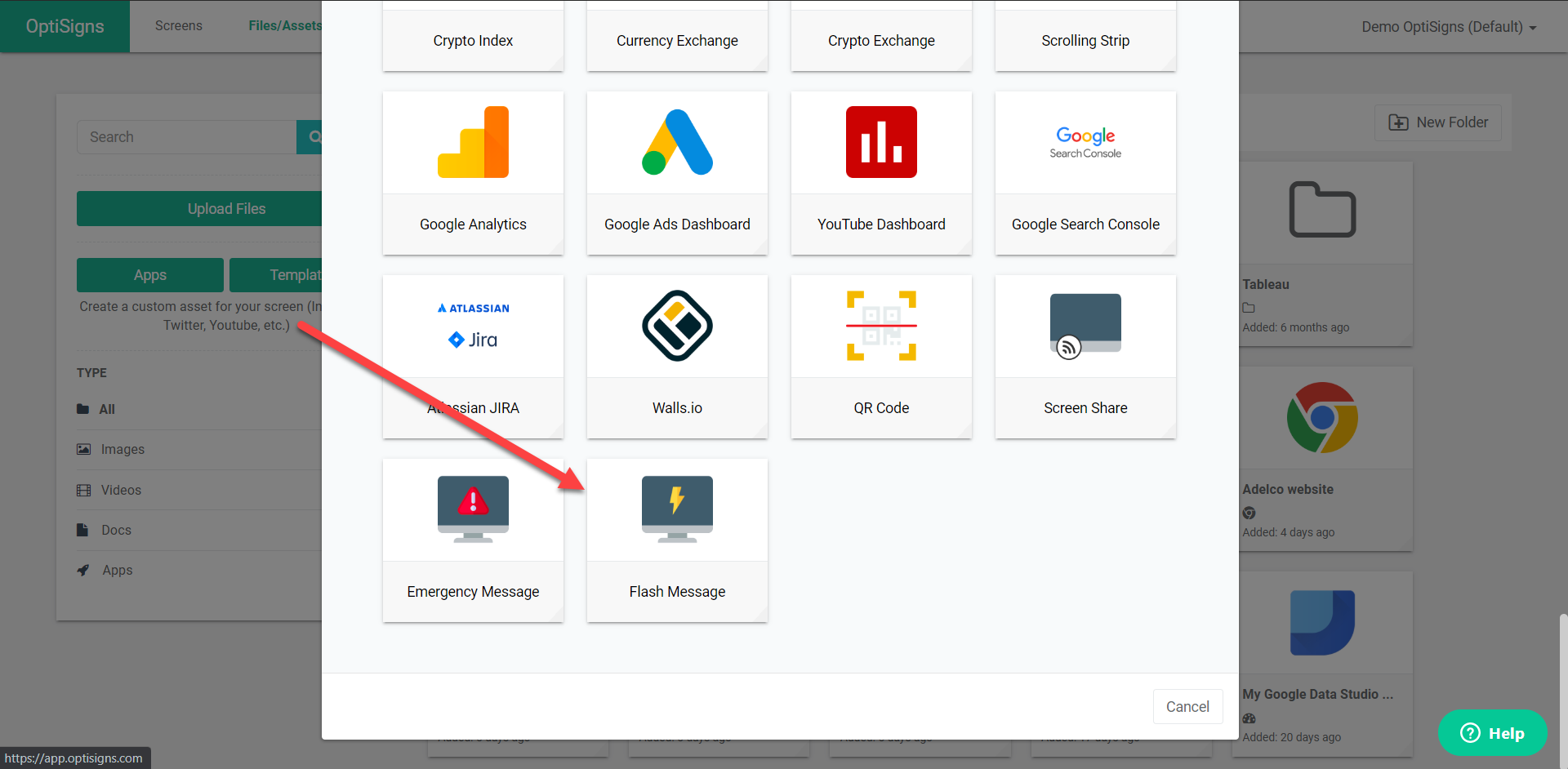Click the OptiSigns logo
1568x769 pixels.
65,26
